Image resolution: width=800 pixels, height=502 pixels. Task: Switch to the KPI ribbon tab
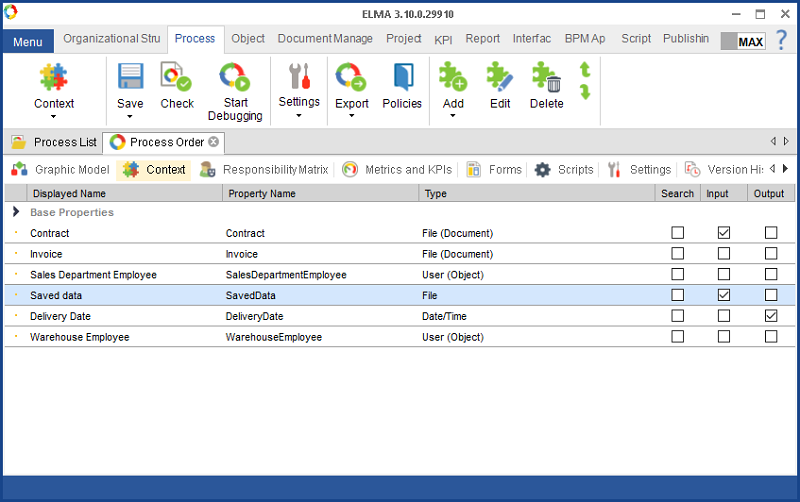[443, 40]
